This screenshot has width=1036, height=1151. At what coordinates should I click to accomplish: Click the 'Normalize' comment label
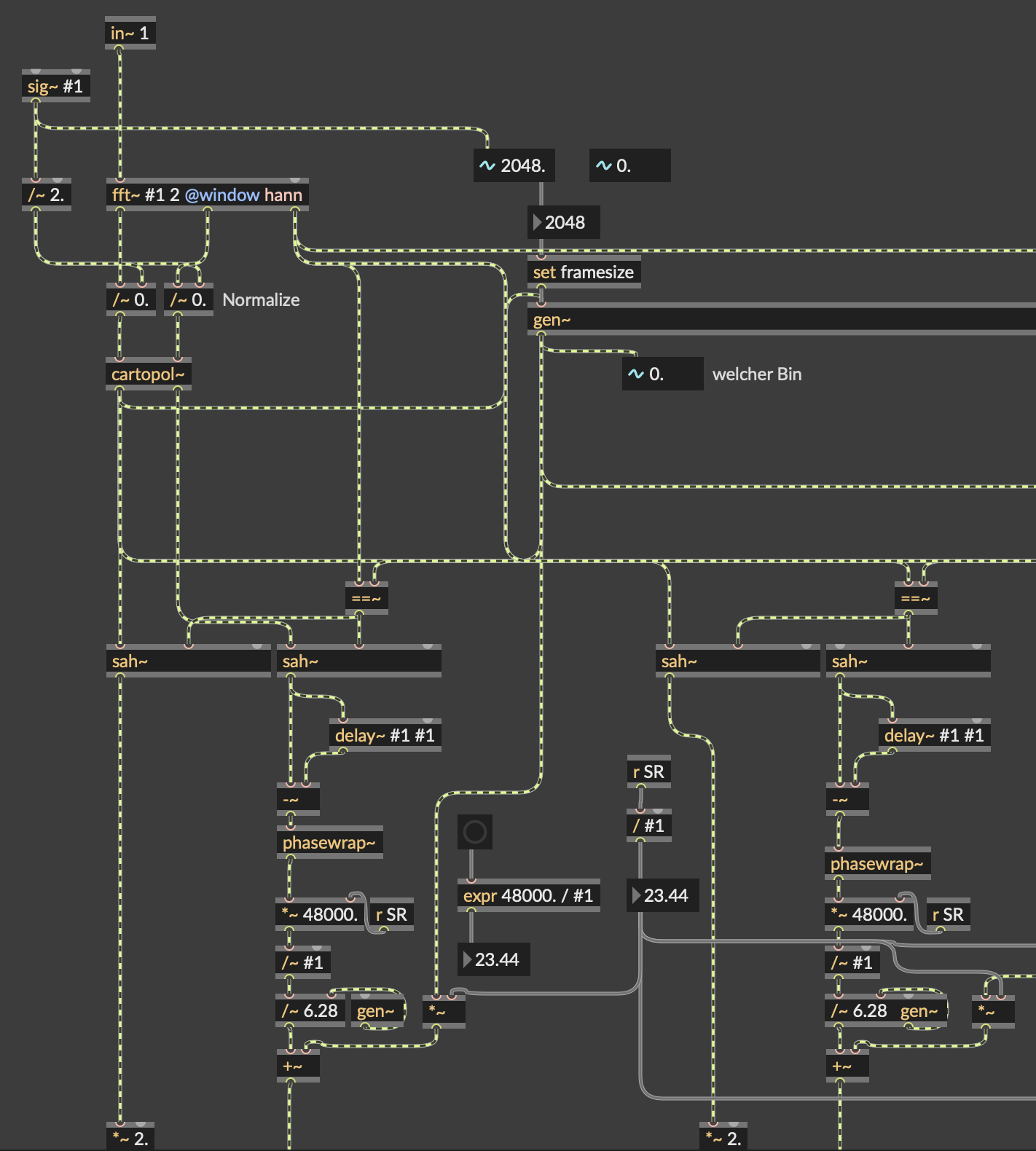click(x=261, y=300)
